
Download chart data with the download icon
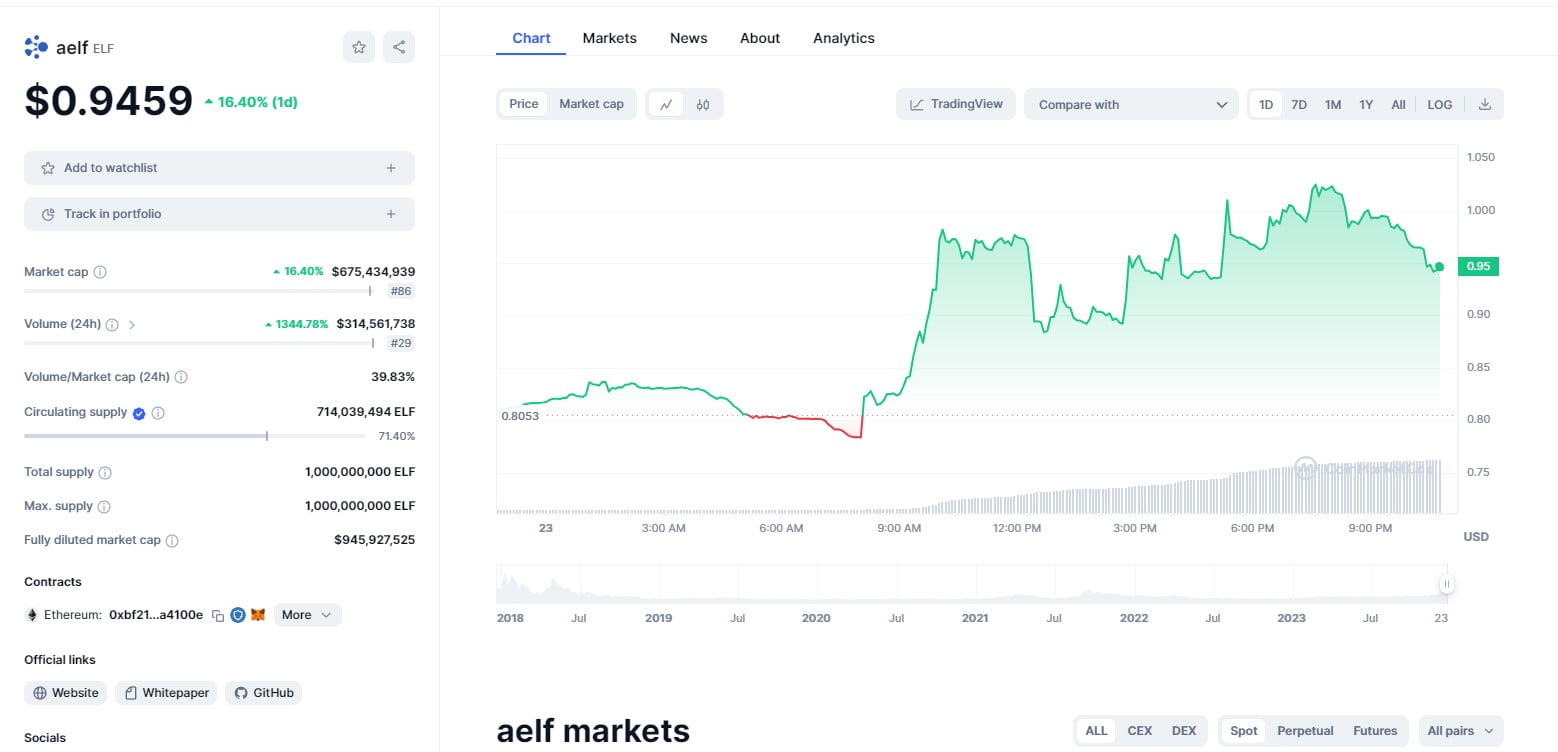[1485, 104]
